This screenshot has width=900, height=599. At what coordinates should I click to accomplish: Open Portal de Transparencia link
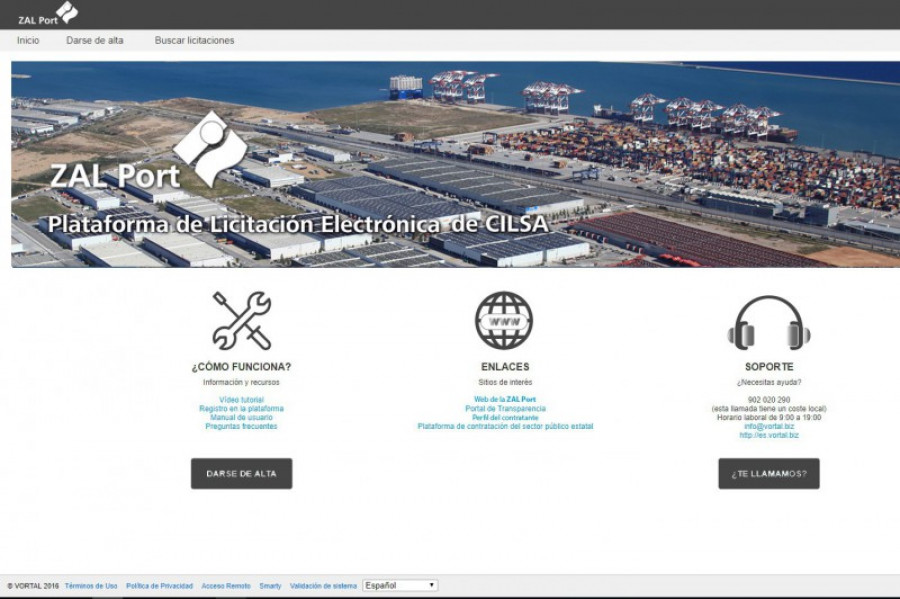[x=505, y=409]
